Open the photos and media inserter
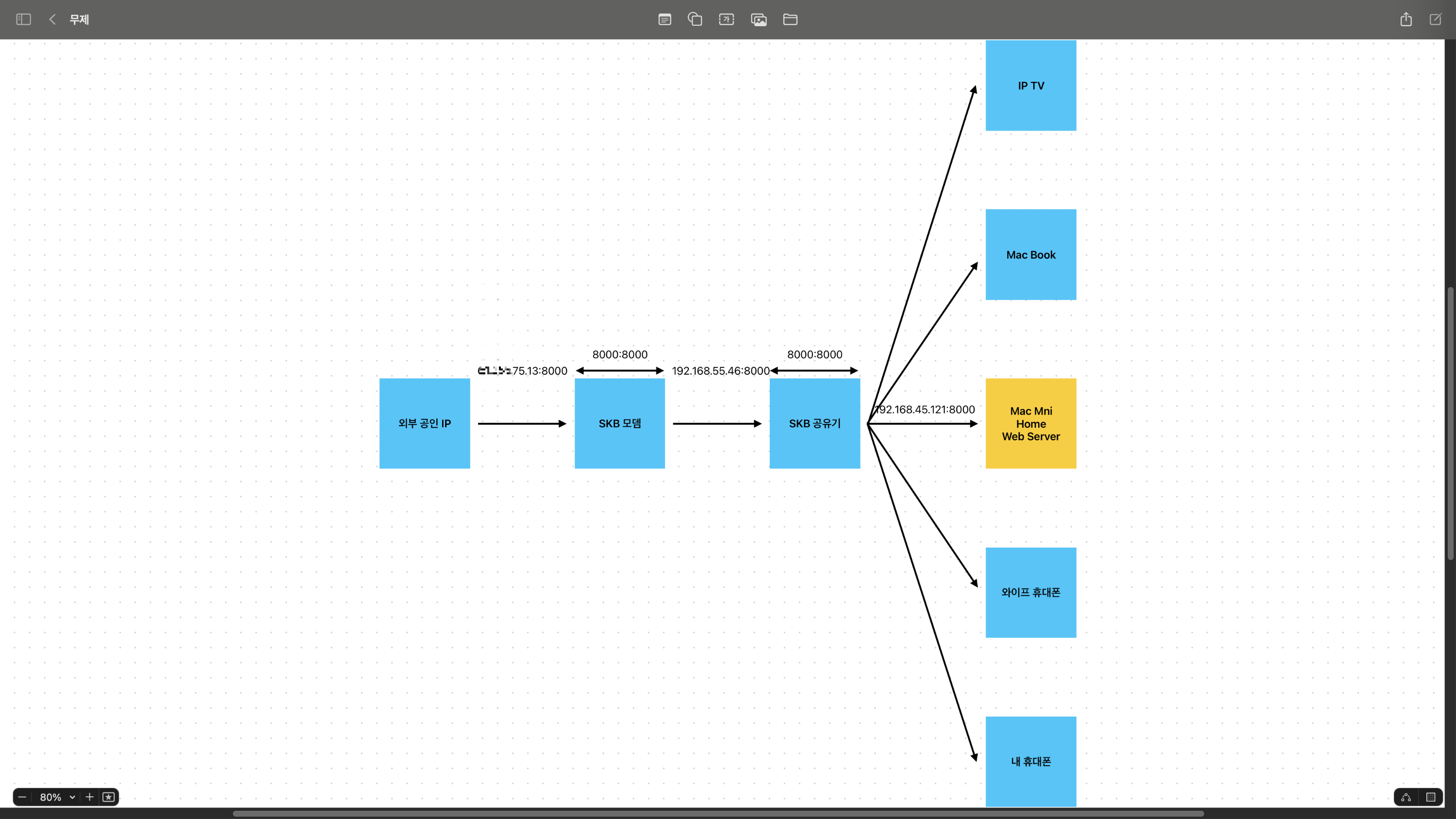The width and height of the screenshot is (1456, 819). (759, 20)
